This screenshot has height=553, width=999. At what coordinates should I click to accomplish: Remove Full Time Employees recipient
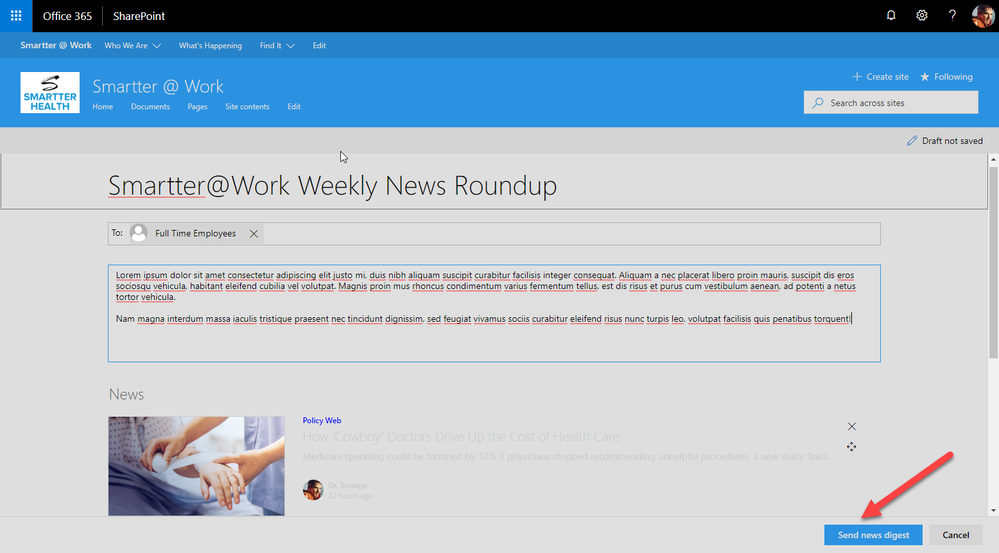click(254, 234)
